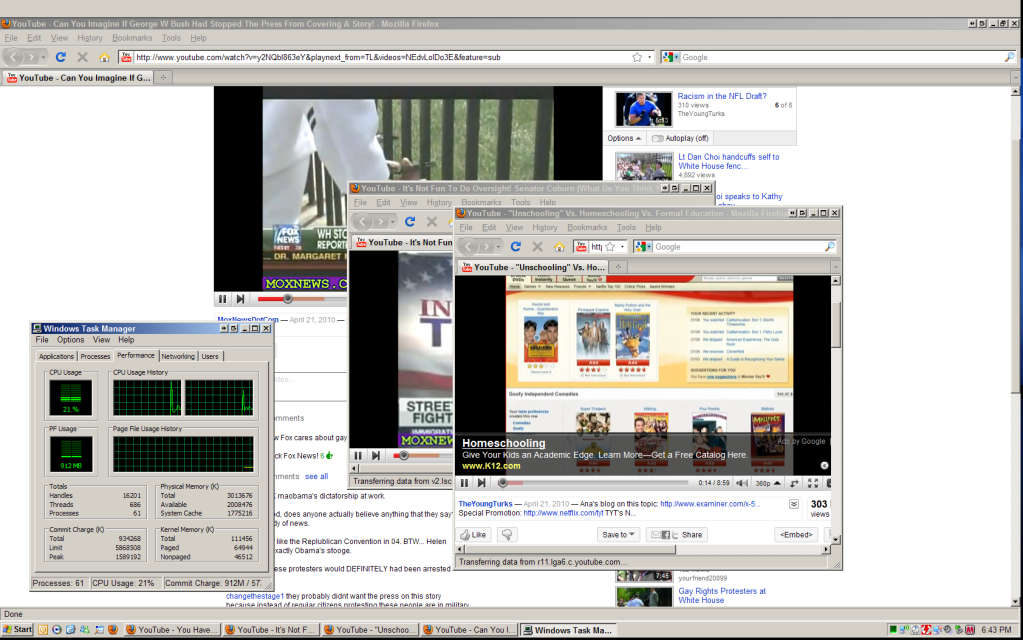
Task: Open Windows Media Player from Quick Launch
Action: click(57, 630)
